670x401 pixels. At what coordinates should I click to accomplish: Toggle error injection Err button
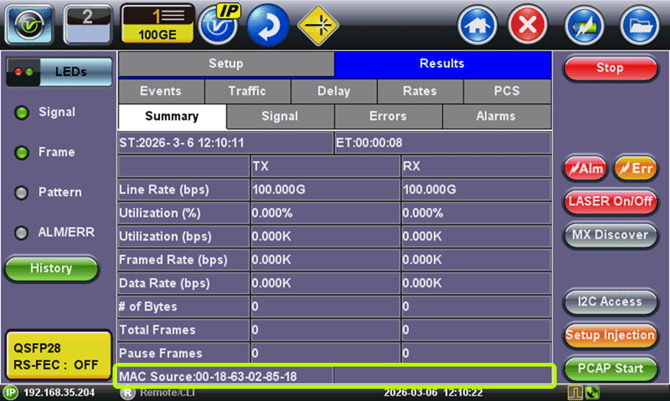click(635, 168)
